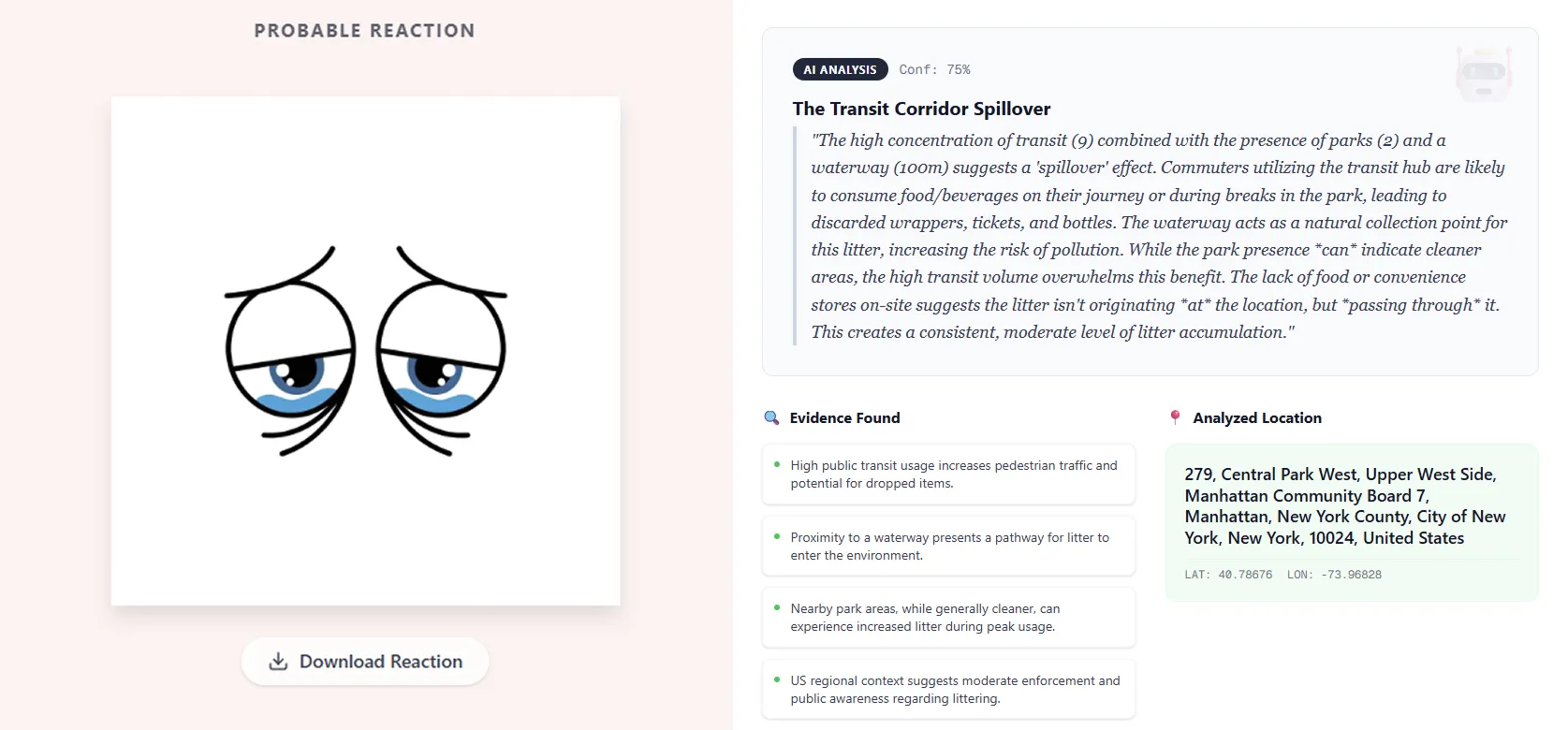Click the PROBABLE REACTION heading
1568x730 pixels.
(x=364, y=31)
